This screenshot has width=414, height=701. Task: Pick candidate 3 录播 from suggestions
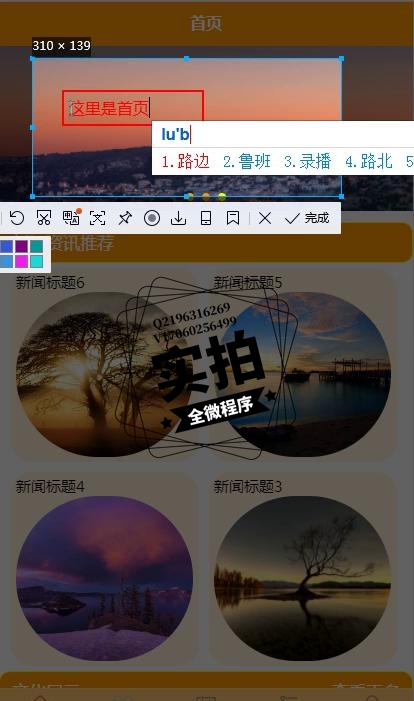308,161
